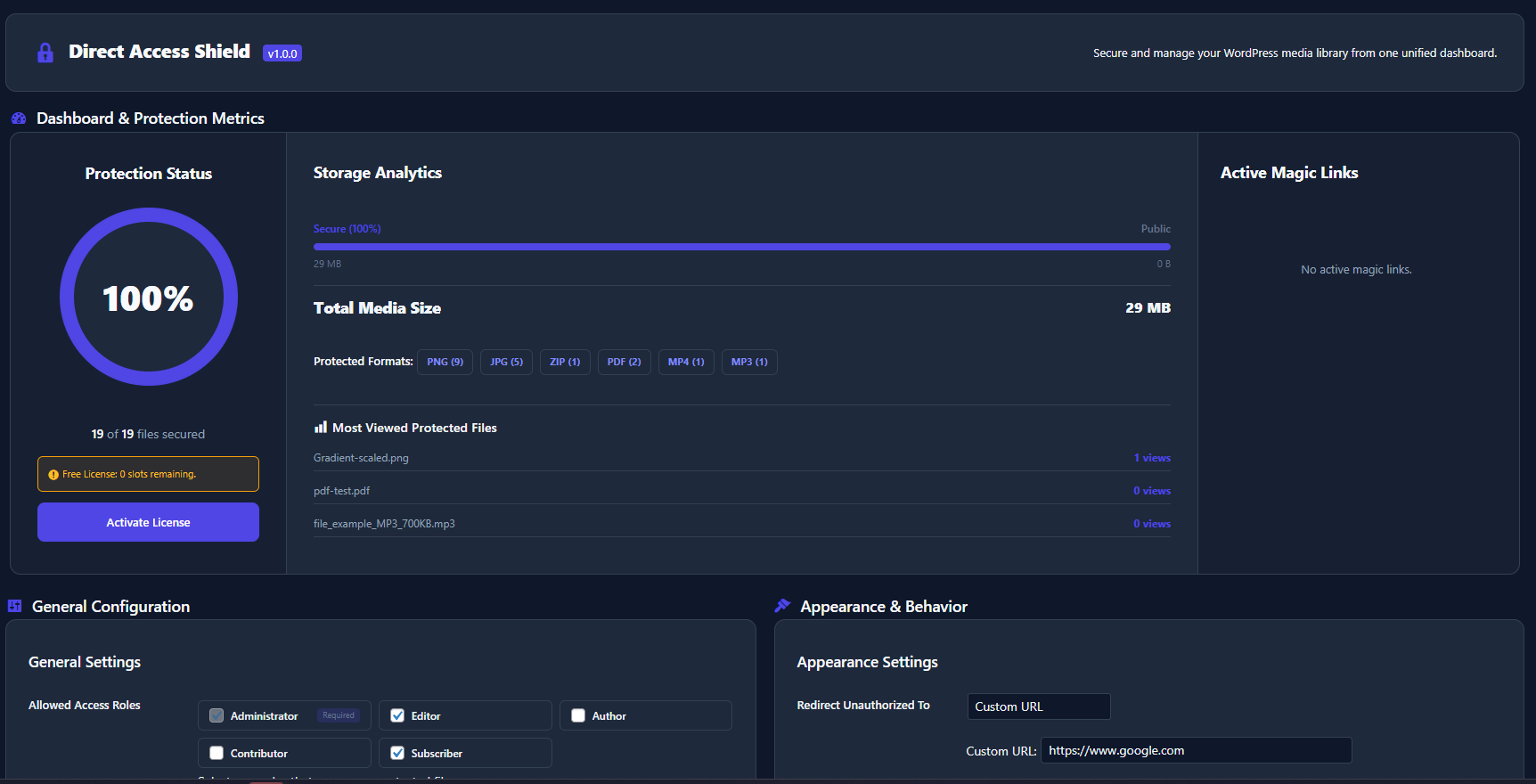Click the Public label above the storage bar
Viewport: 1536px width, 784px height.
pyautogui.click(x=1156, y=229)
